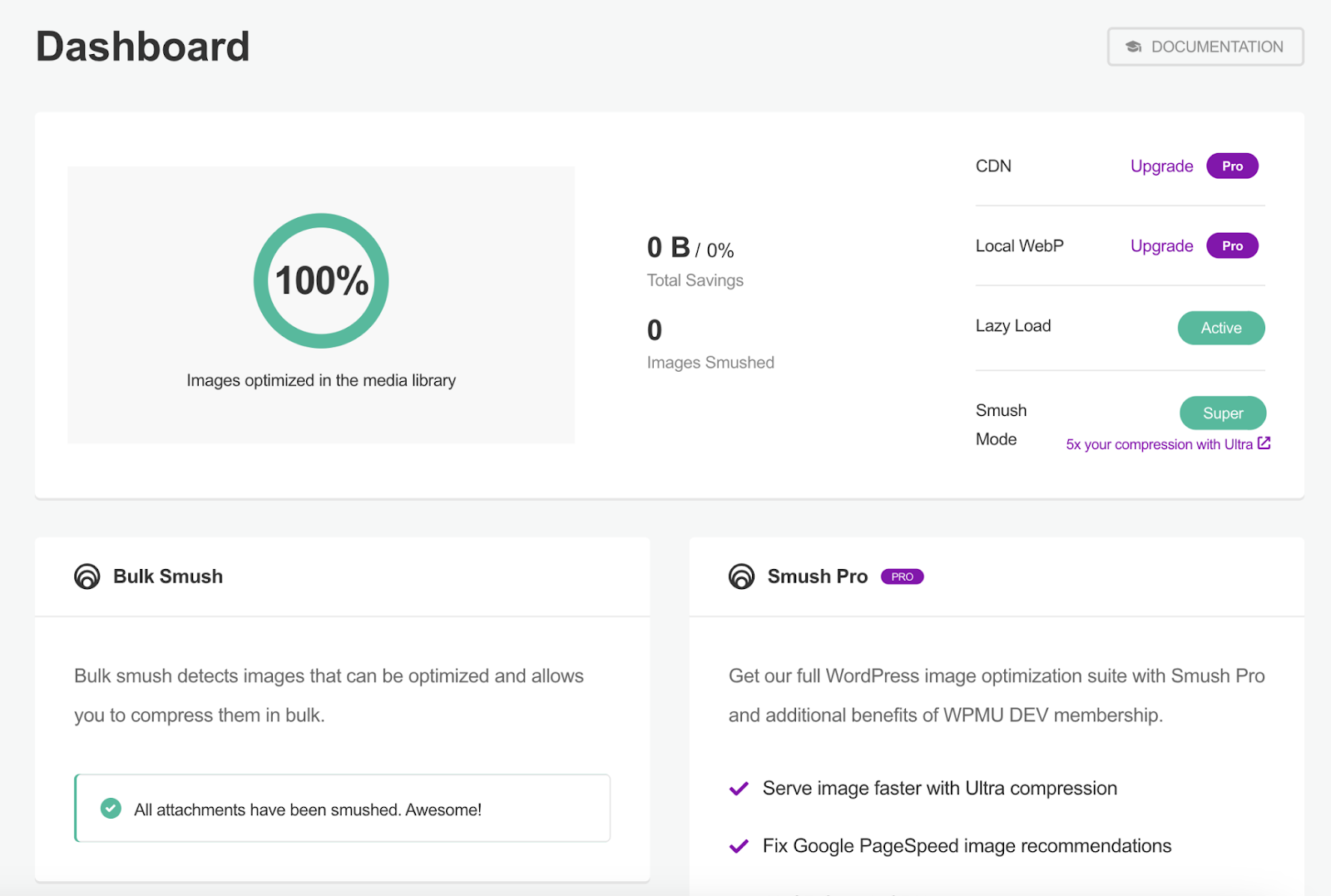
Task: Click the 0 B / 0% savings value
Action: [x=690, y=248]
